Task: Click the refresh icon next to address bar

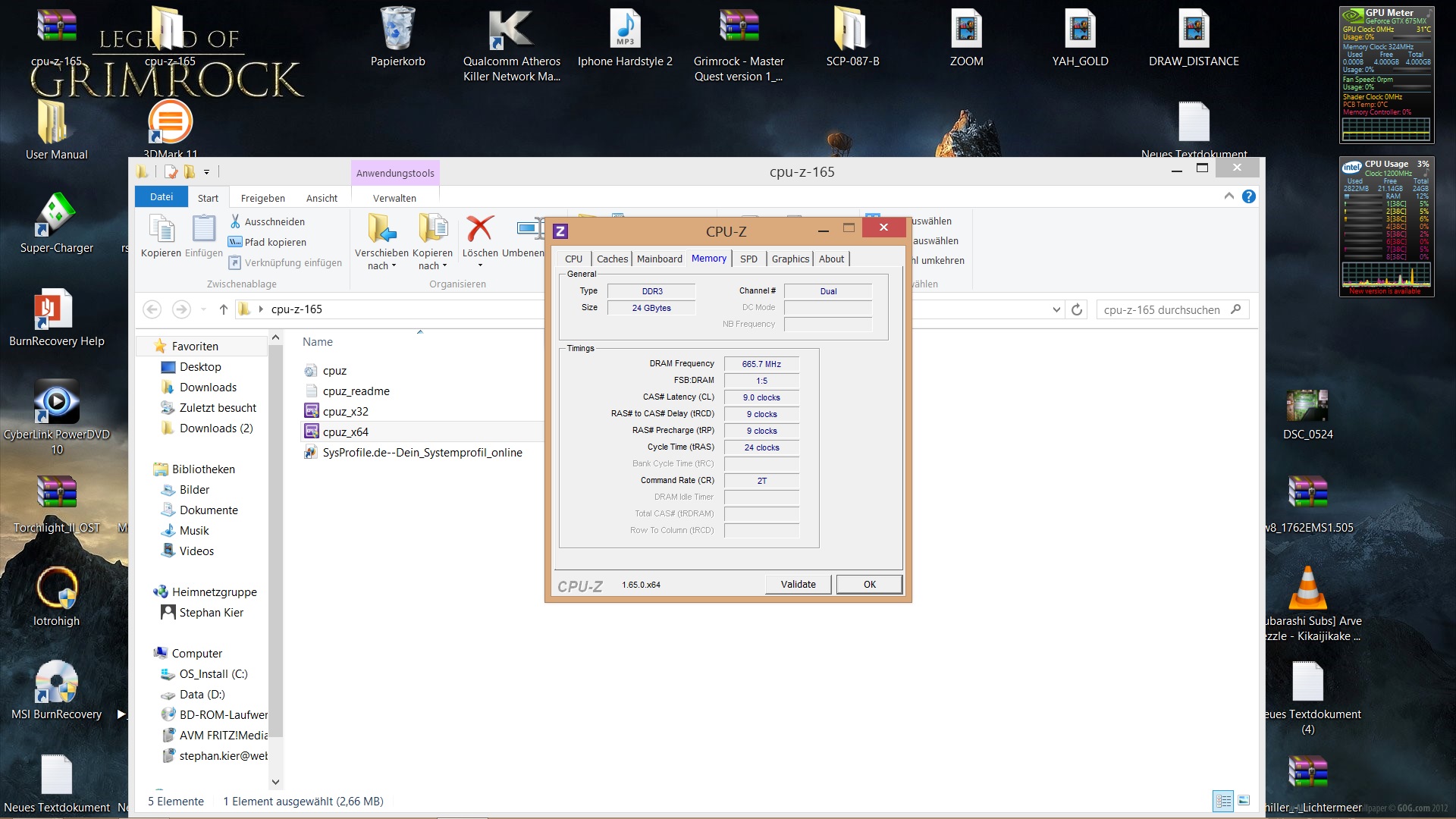Action: pyautogui.click(x=1077, y=309)
